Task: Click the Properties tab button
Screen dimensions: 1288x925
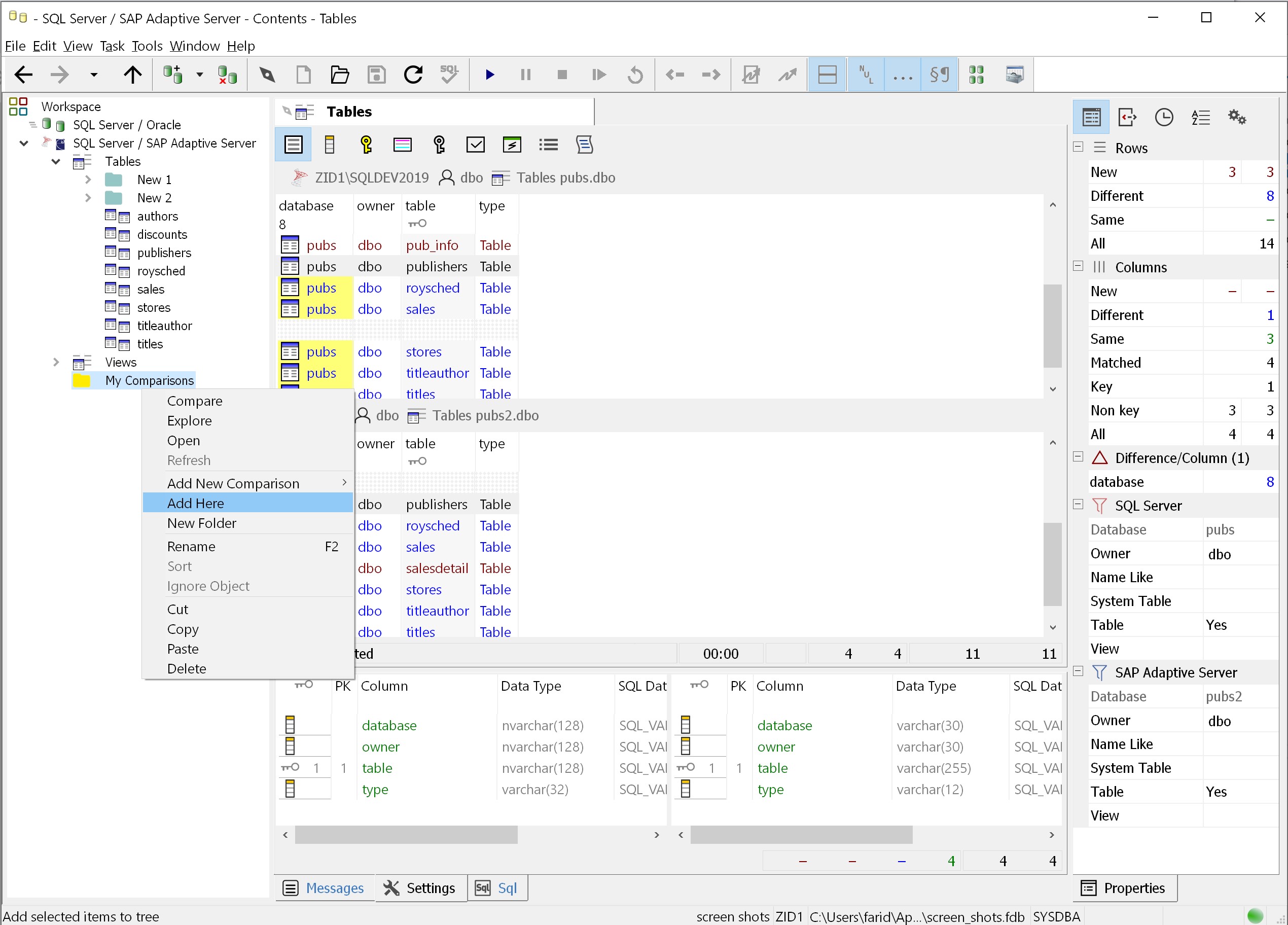Action: pos(1124,888)
